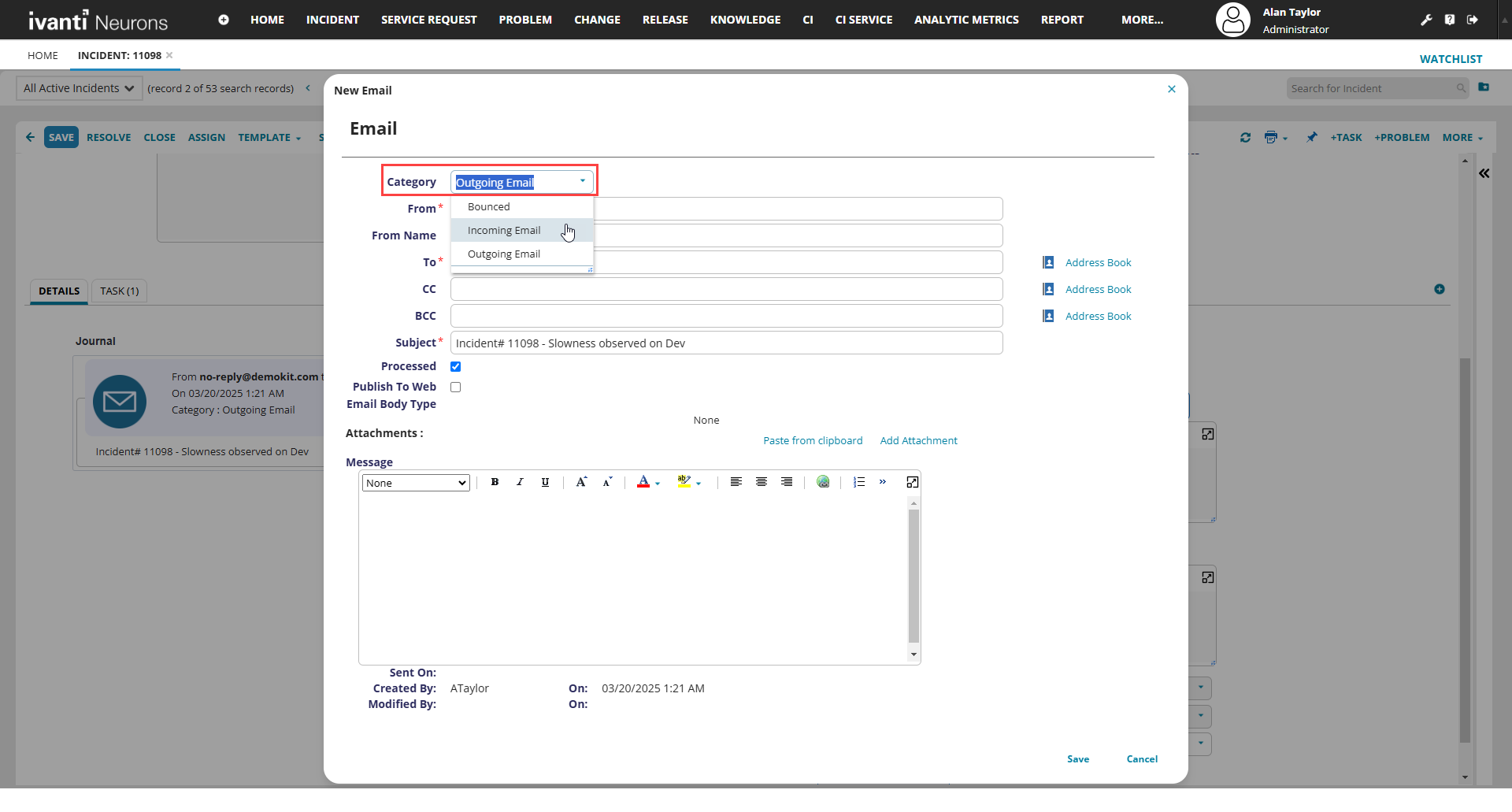Image resolution: width=1512 pixels, height=812 pixels.
Task: Toggle bold formatting in message editor
Action: [x=495, y=482]
